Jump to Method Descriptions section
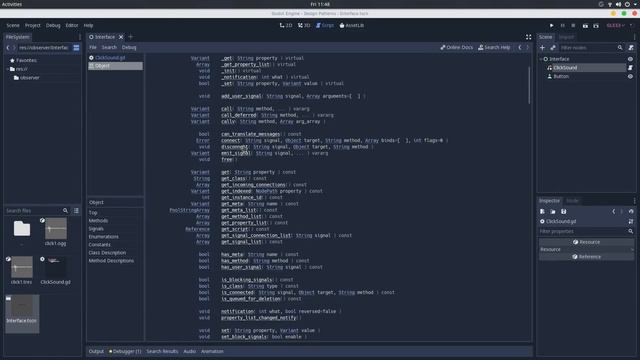The height and width of the screenshot is (360, 640). (x=111, y=260)
